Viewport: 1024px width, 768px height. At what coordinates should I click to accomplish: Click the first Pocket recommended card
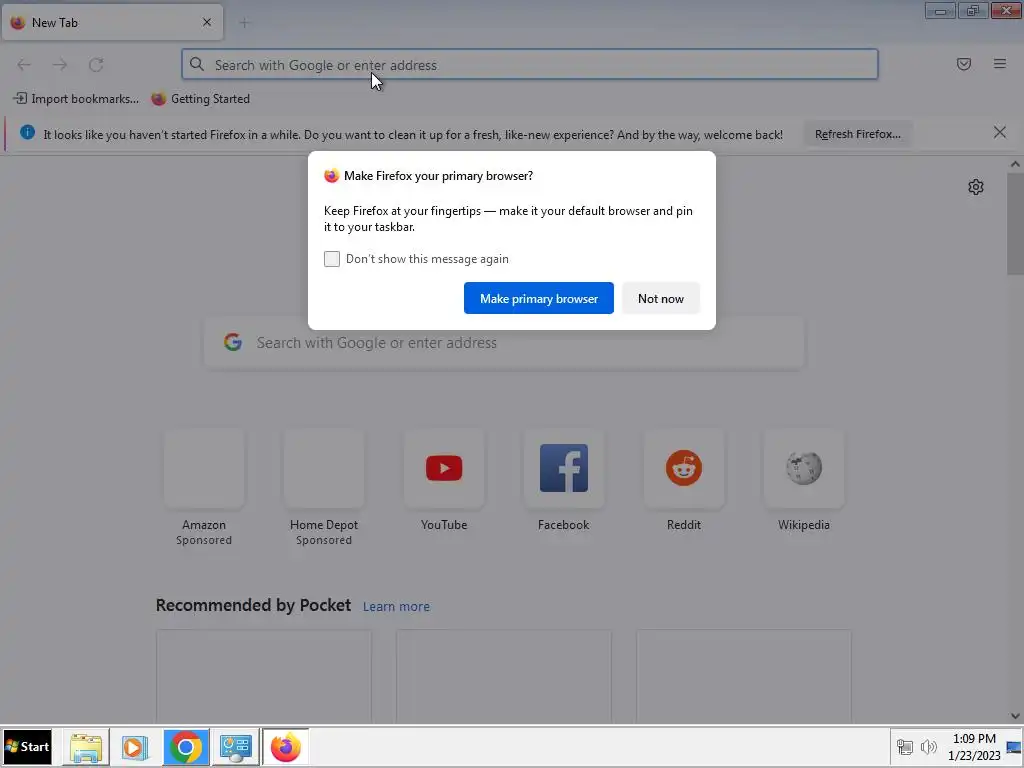click(264, 677)
